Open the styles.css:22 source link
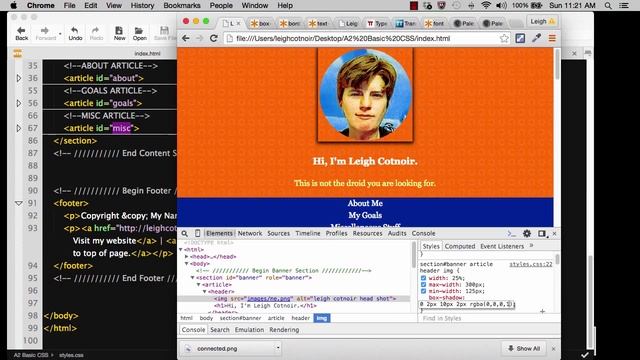640x360 pixels. coord(531,264)
